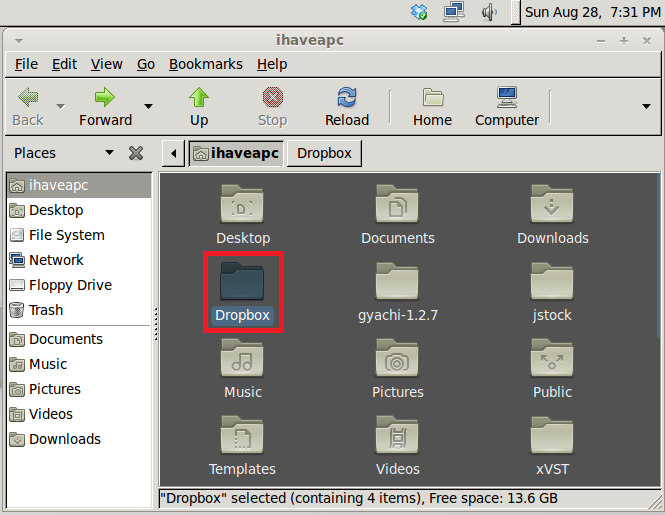Select the dark Dropbox folder icon
Image resolution: width=665 pixels, height=515 pixels.
242,281
